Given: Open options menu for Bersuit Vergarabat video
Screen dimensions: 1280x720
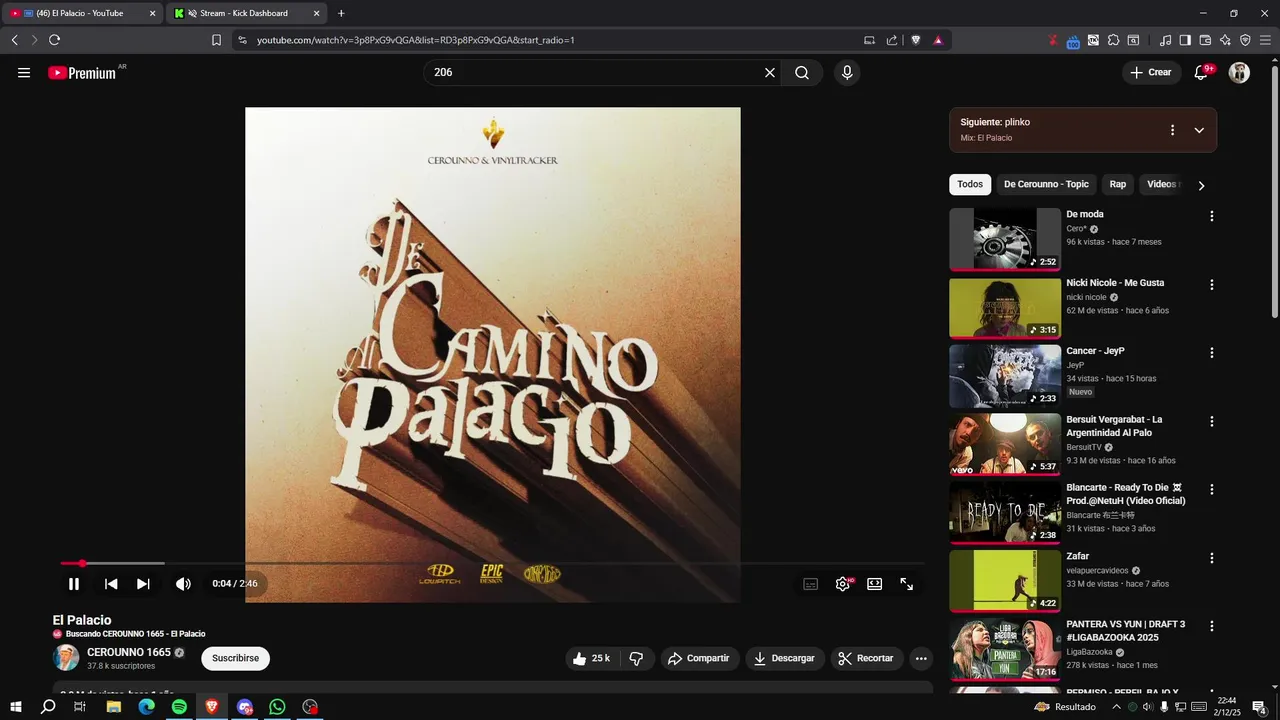Looking at the screenshot, I should (x=1212, y=421).
